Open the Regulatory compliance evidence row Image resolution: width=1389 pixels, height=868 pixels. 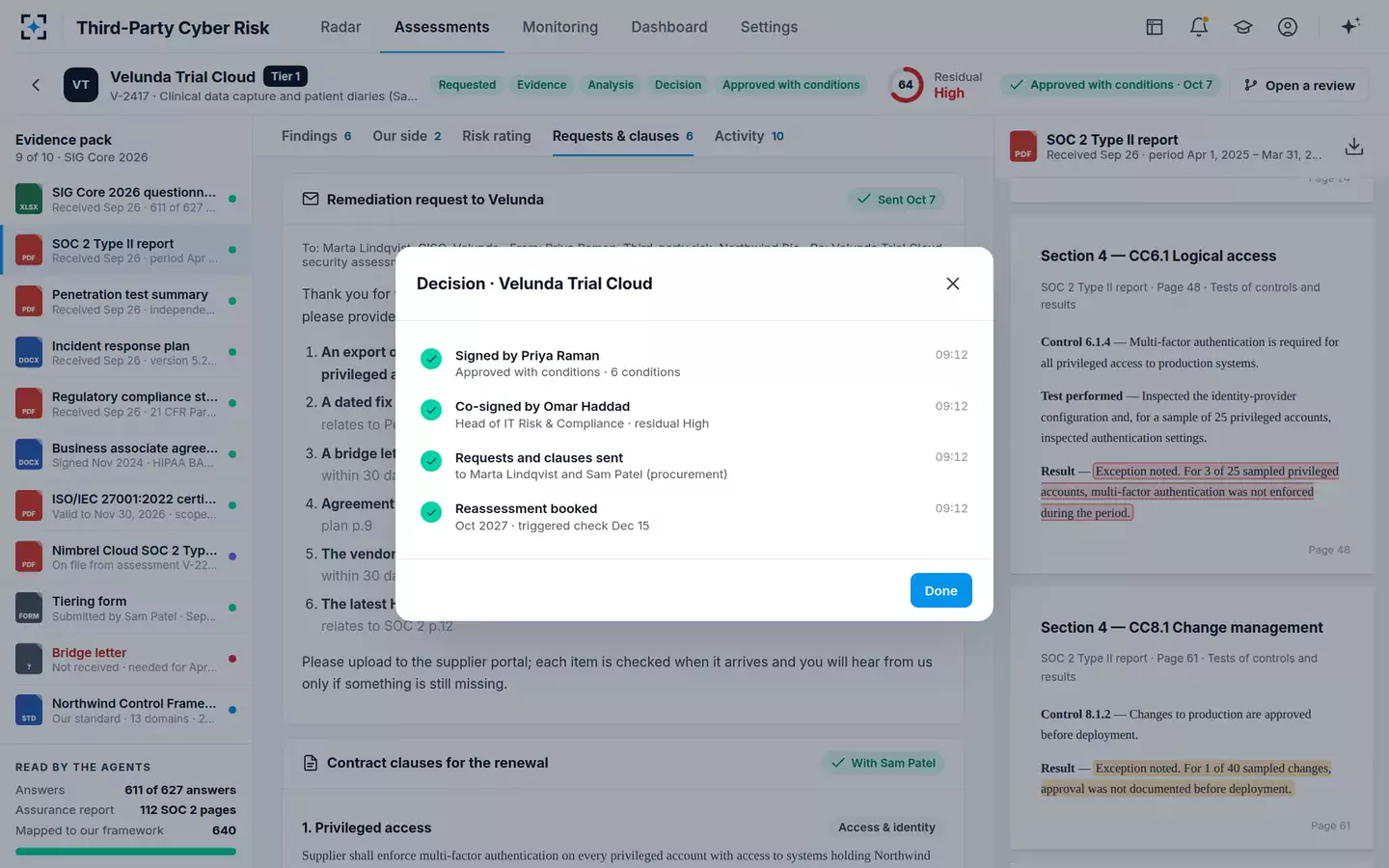click(126, 403)
